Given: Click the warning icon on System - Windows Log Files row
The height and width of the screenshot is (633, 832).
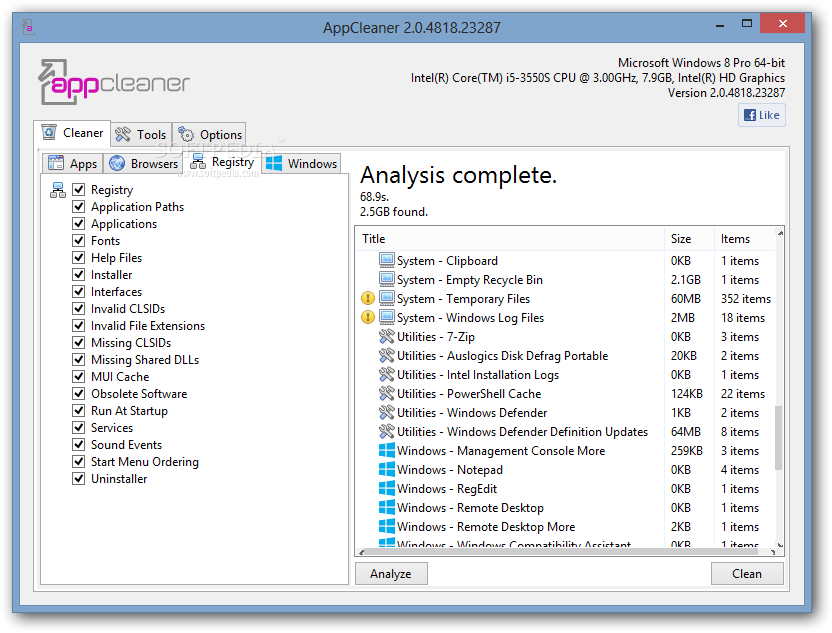Looking at the screenshot, I should (x=368, y=317).
